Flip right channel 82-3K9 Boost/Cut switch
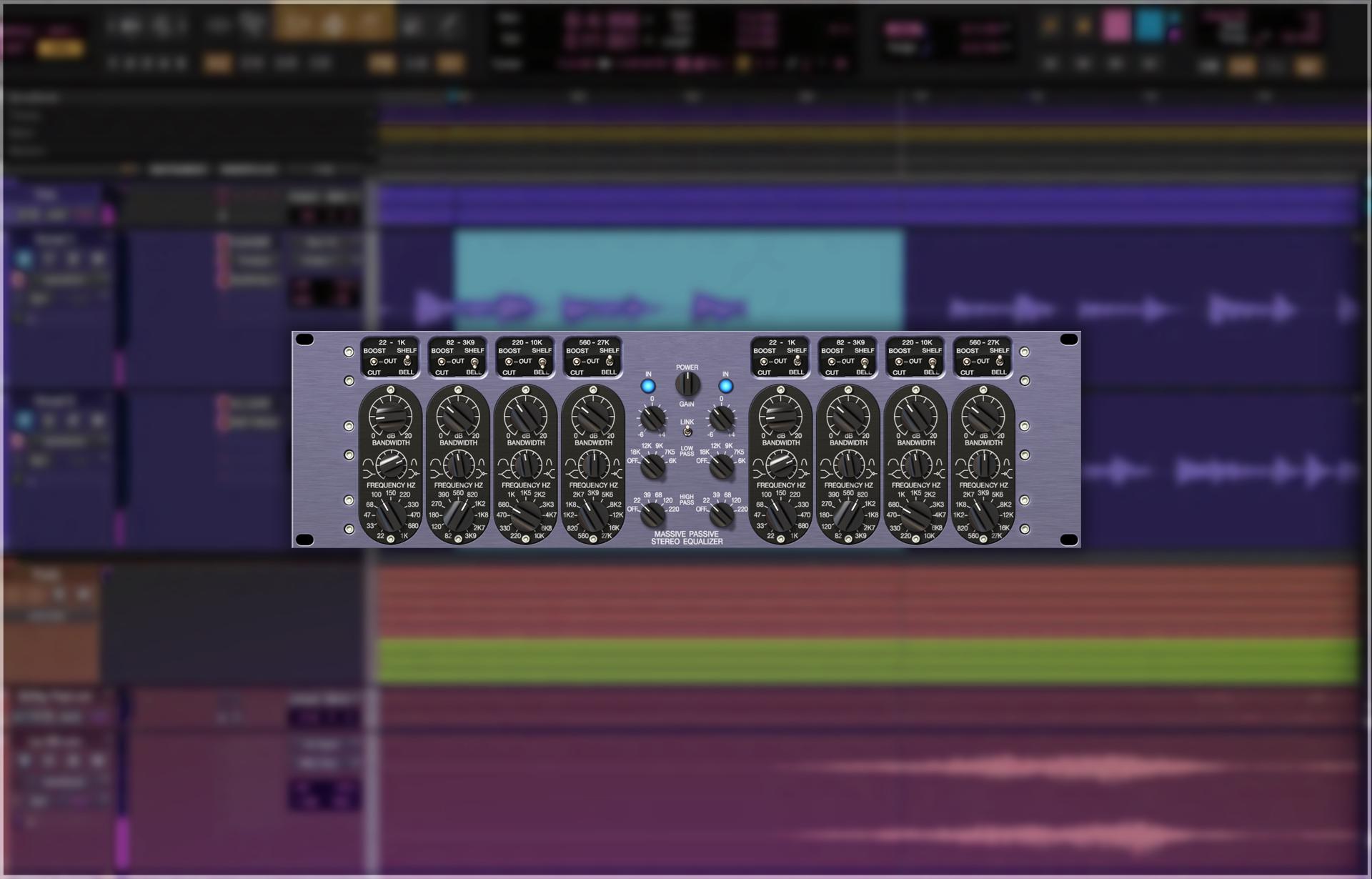 (832, 362)
